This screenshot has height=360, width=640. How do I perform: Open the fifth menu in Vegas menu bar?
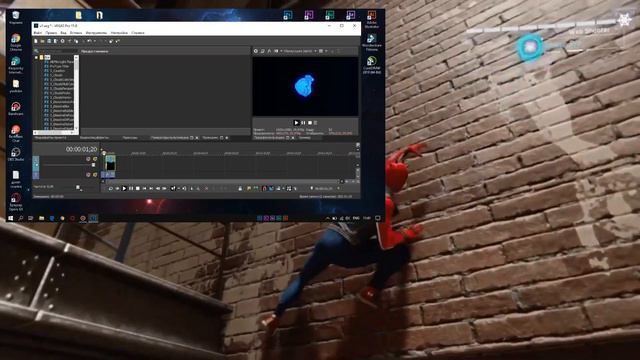pyautogui.click(x=96, y=33)
